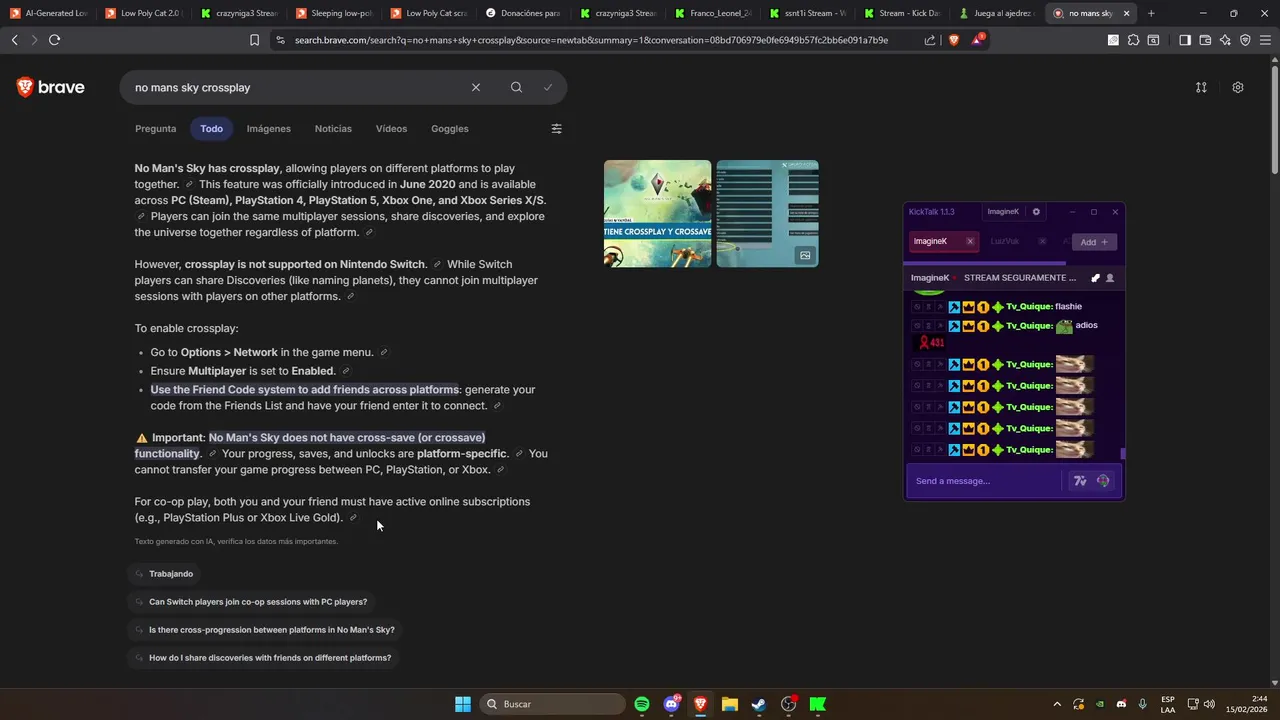
Task: Open Spotify from the taskbar
Action: point(642,704)
